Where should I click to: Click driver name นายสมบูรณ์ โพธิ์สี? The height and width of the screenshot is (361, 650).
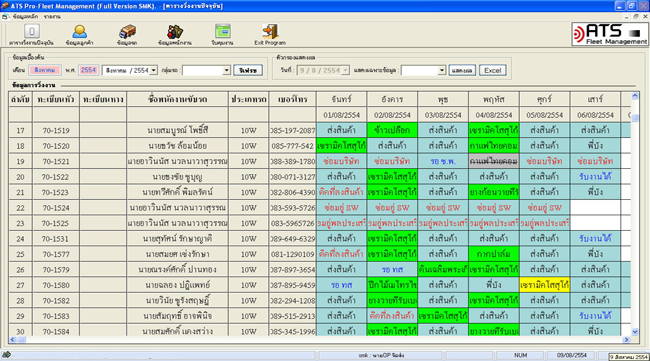tap(177, 131)
